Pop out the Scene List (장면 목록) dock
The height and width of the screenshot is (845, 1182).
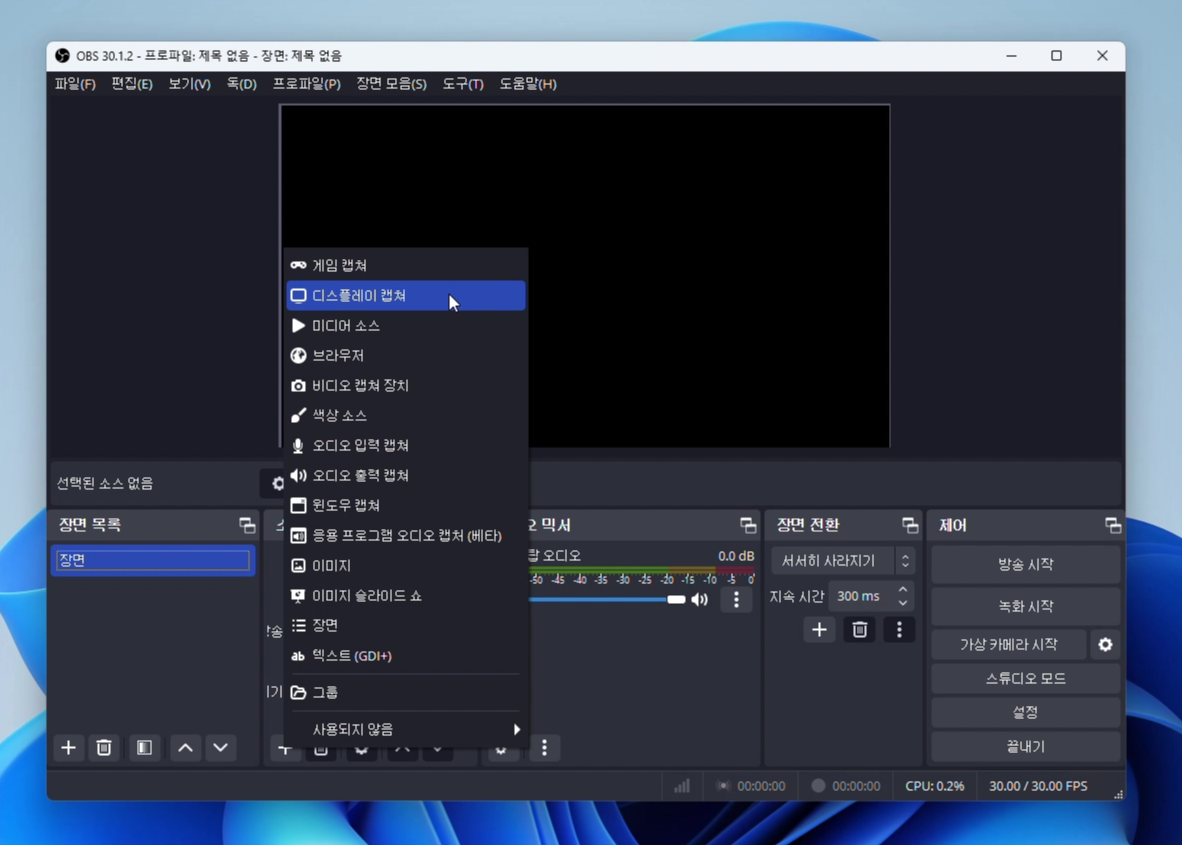point(247,525)
